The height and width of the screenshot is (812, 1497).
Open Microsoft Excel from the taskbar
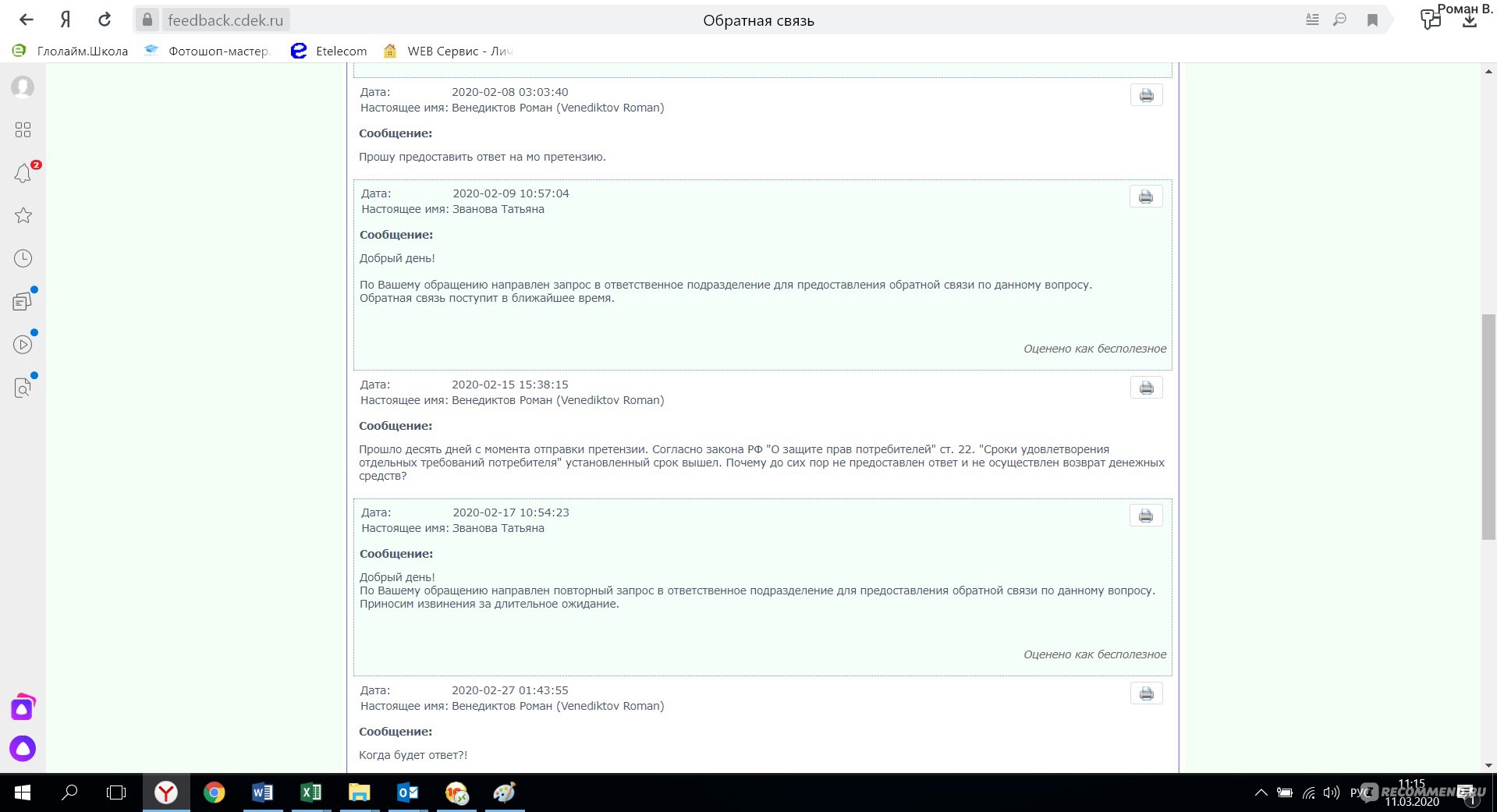tap(310, 792)
